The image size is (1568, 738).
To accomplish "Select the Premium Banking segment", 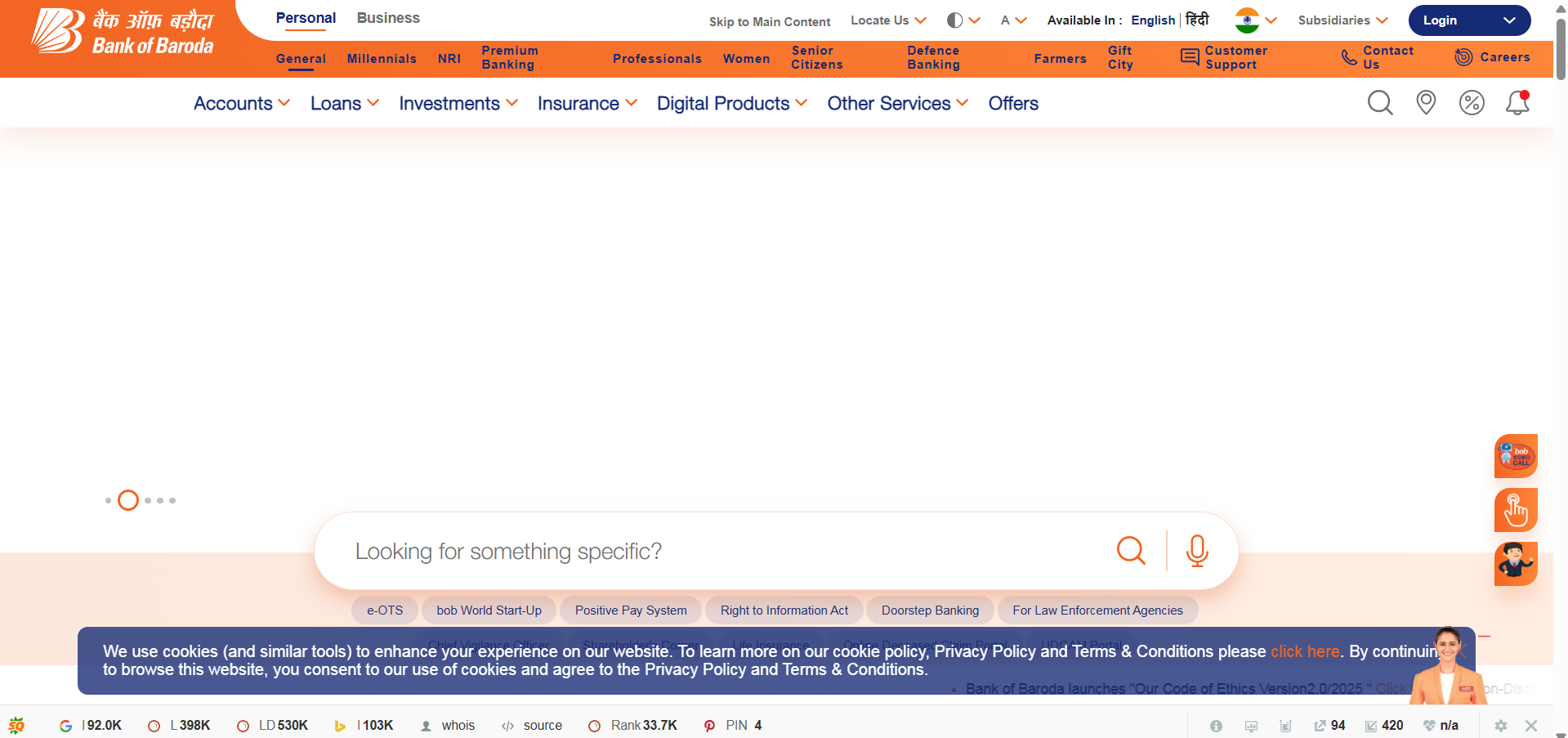I will tap(510, 57).
